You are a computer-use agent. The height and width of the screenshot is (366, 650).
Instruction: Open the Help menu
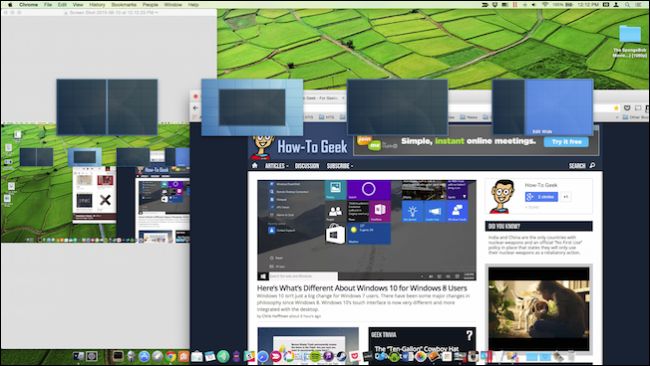tap(193, 5)
